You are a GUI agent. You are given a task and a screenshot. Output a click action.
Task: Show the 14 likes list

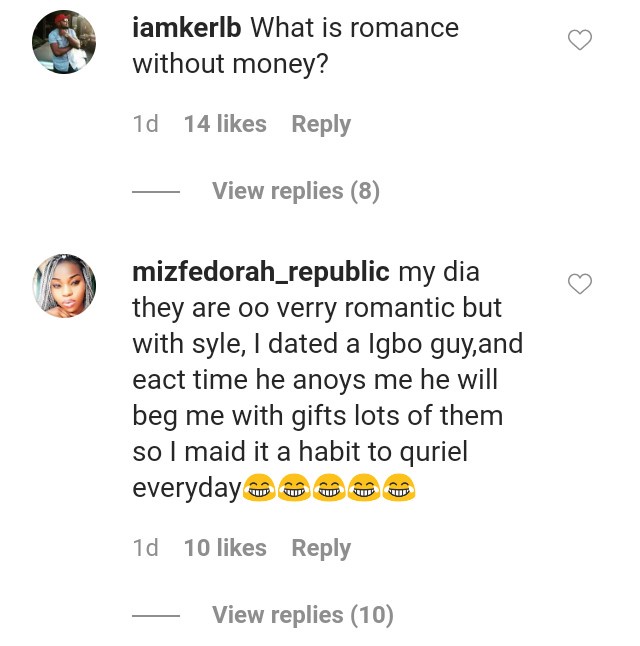coord(225,124)
